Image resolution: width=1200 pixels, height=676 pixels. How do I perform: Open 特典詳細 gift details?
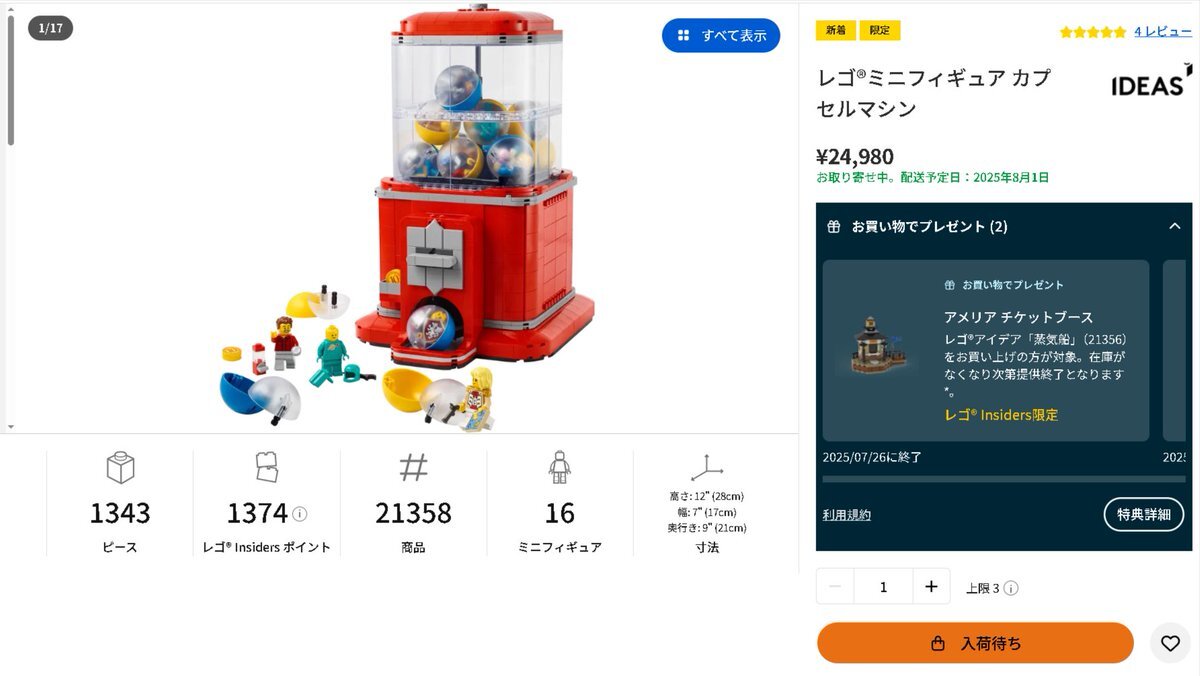point(1144,514)
